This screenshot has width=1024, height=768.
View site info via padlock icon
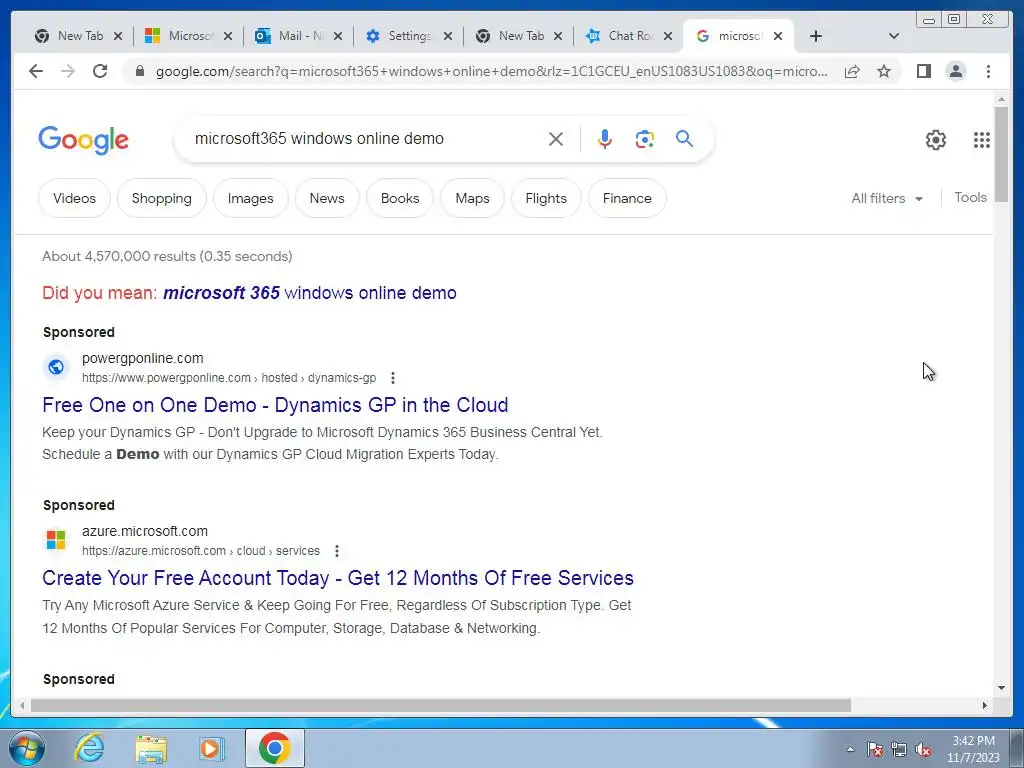click(139, 71)
